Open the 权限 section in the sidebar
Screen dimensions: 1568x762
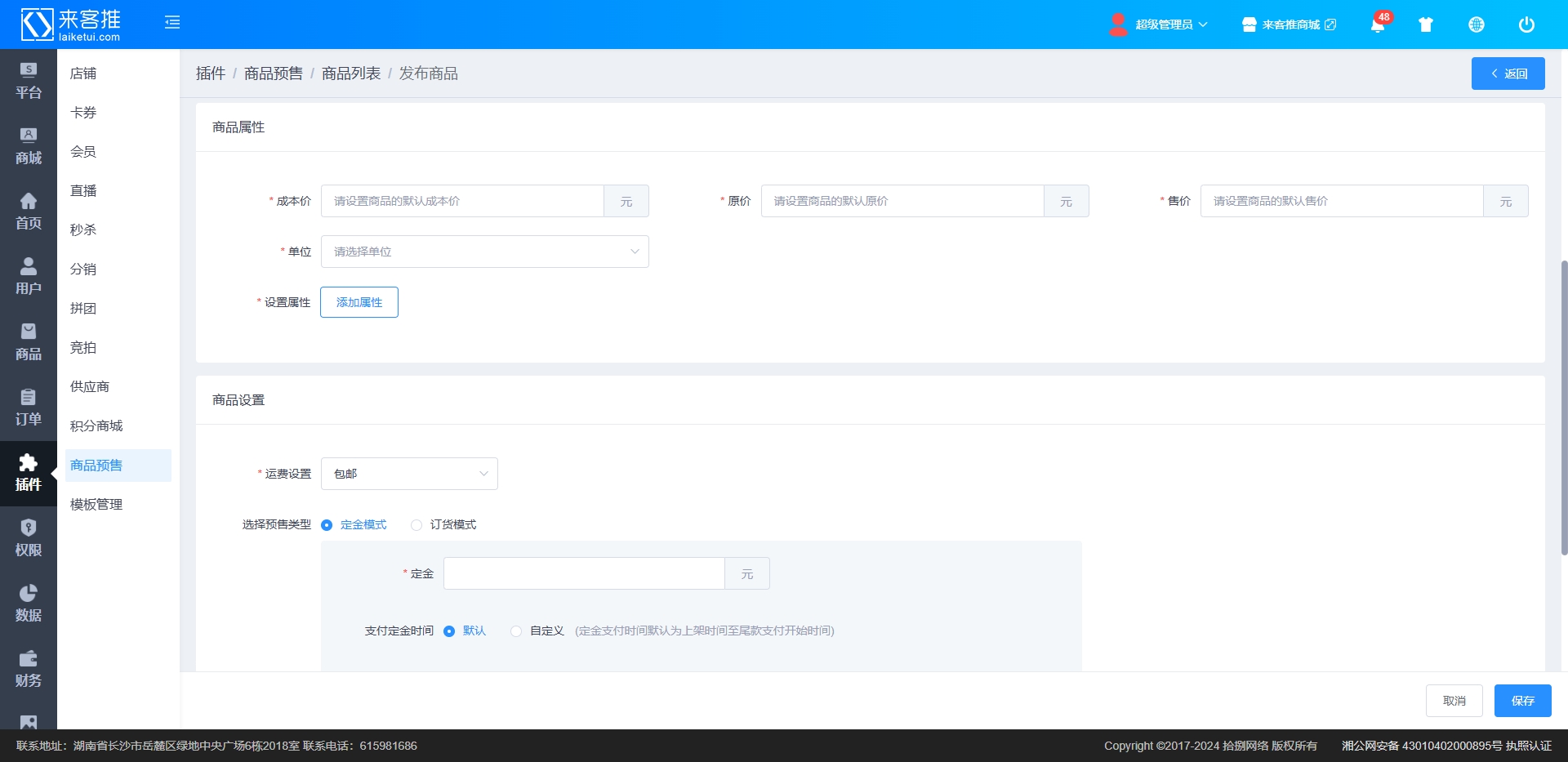[29, 538]
